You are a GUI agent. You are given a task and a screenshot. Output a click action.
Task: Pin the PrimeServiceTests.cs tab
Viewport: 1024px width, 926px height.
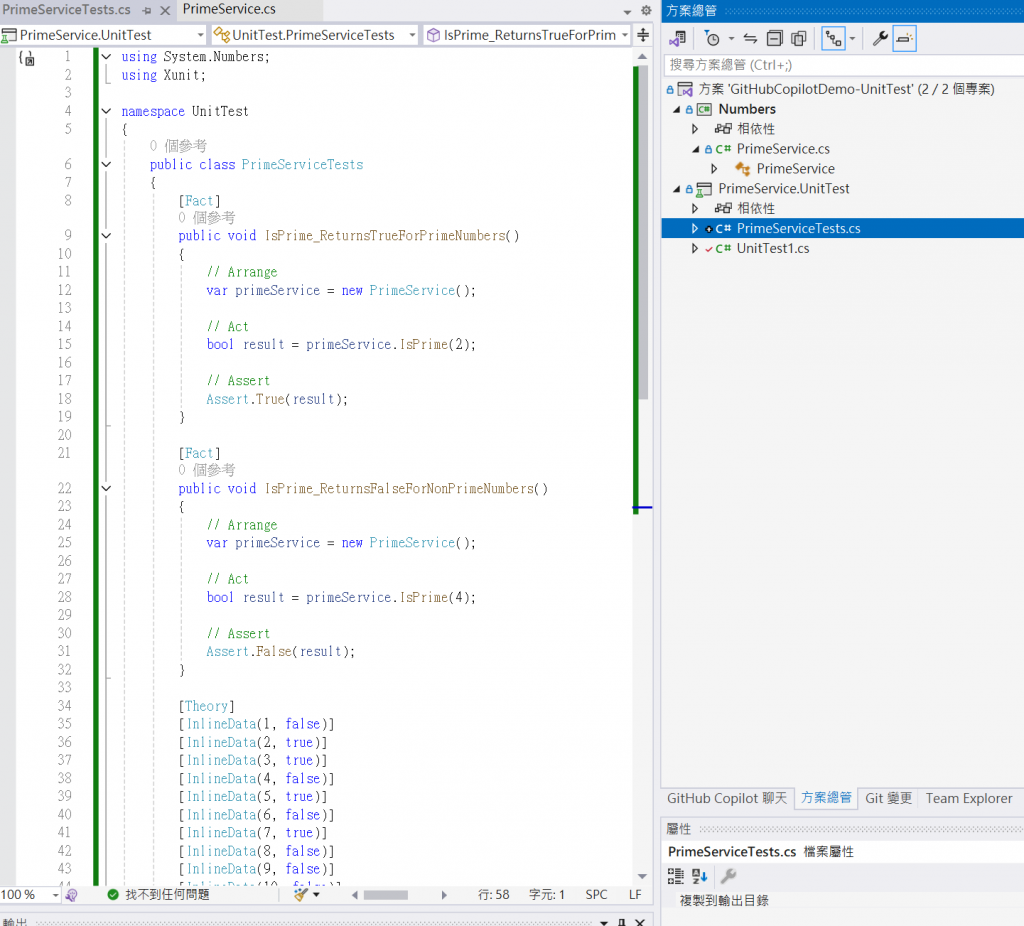148,10
